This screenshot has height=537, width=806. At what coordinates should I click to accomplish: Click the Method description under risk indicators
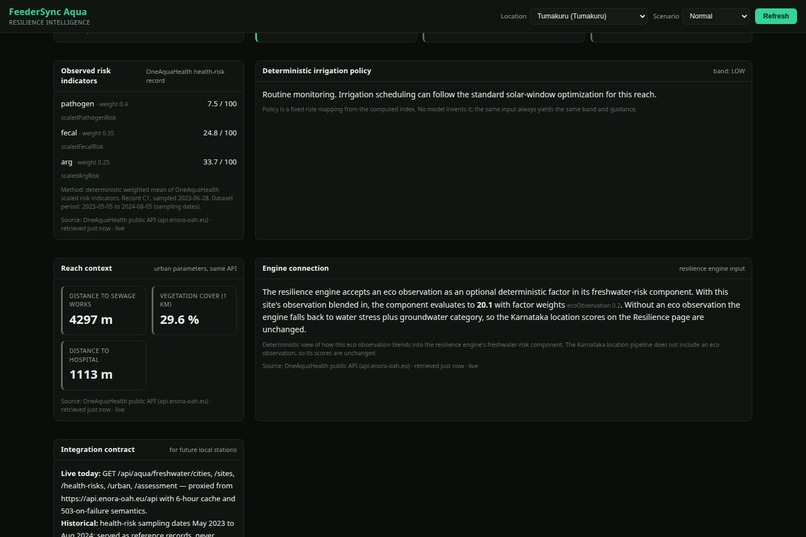(x=147, y=198)
